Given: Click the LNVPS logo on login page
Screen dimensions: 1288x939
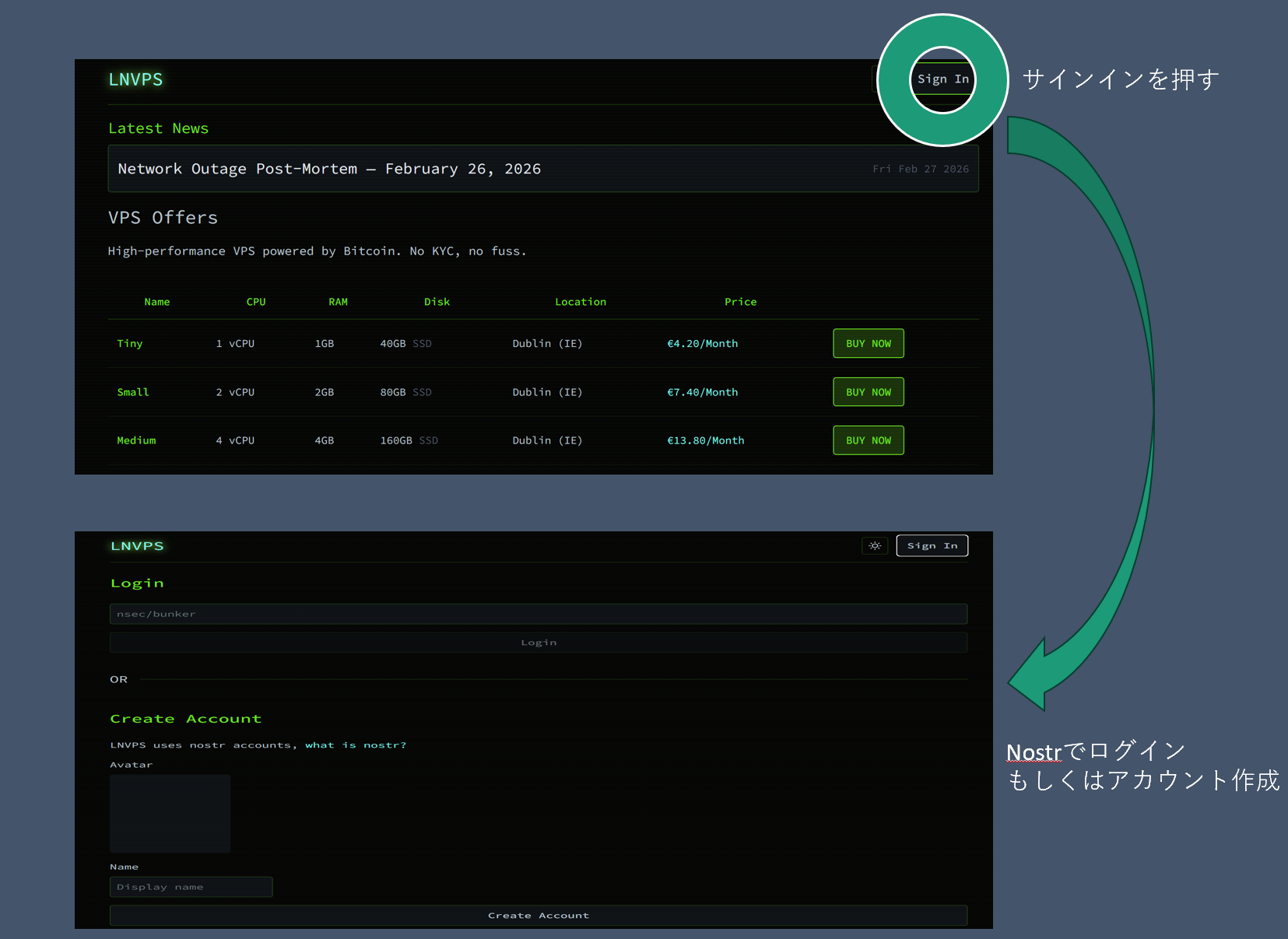Looking at the screenshot, I should (x=137, y=546).
